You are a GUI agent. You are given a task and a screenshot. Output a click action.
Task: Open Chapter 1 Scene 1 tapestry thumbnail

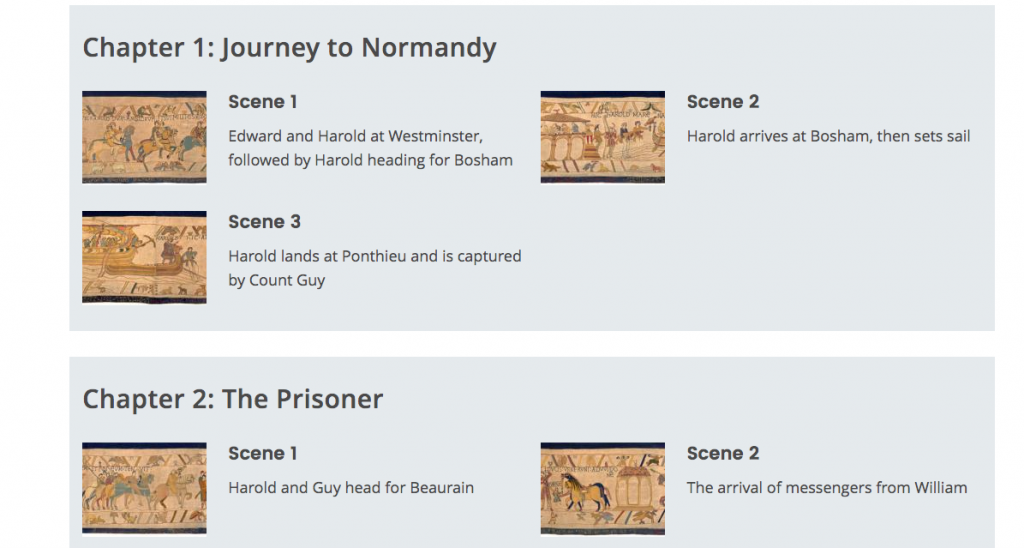coord(144,137)
